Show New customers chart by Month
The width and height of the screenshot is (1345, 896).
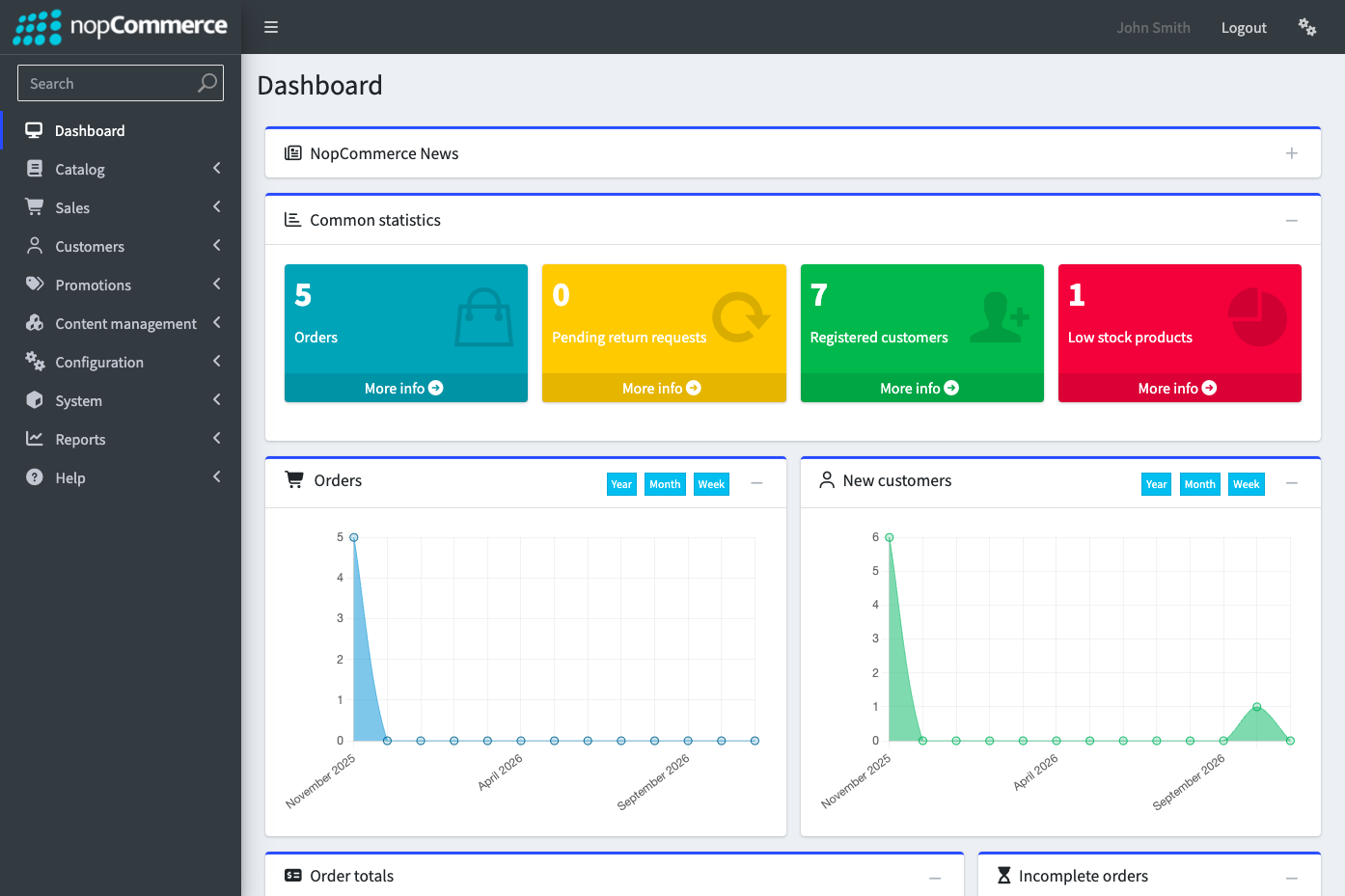click(x=1199, y=484)
